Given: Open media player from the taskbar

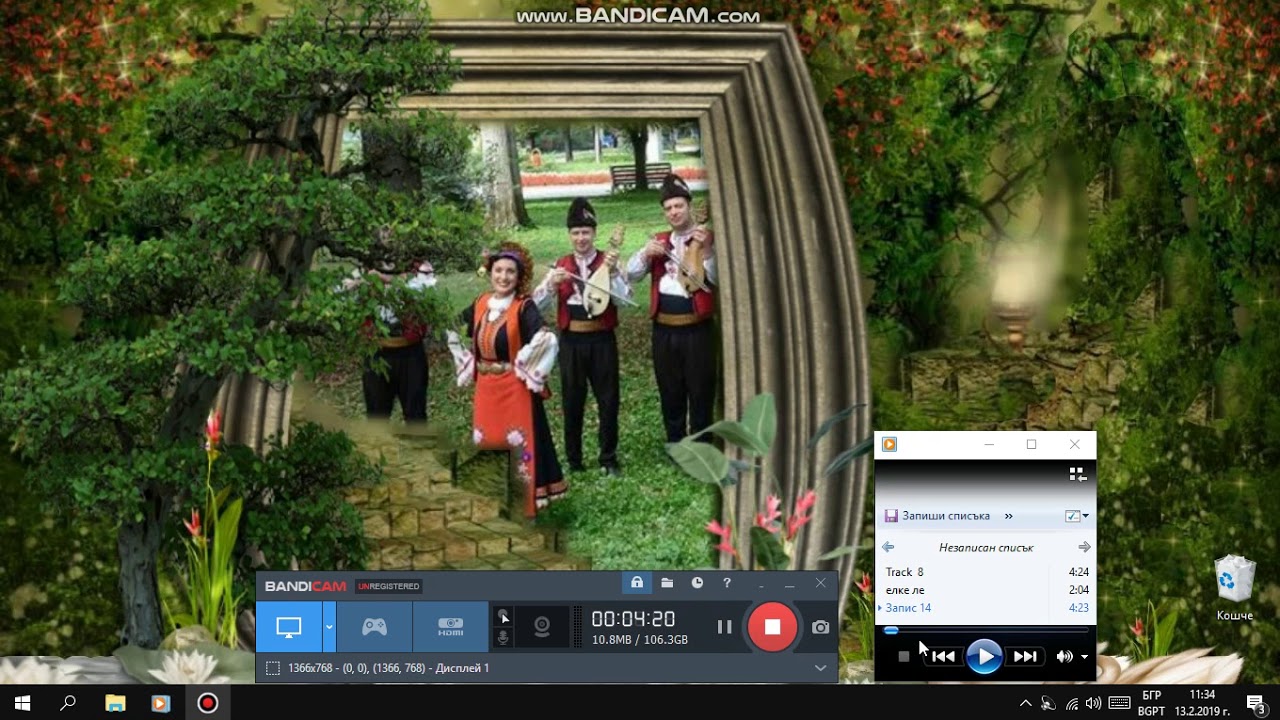Looking at the screenshot, I should click(161, 703).
